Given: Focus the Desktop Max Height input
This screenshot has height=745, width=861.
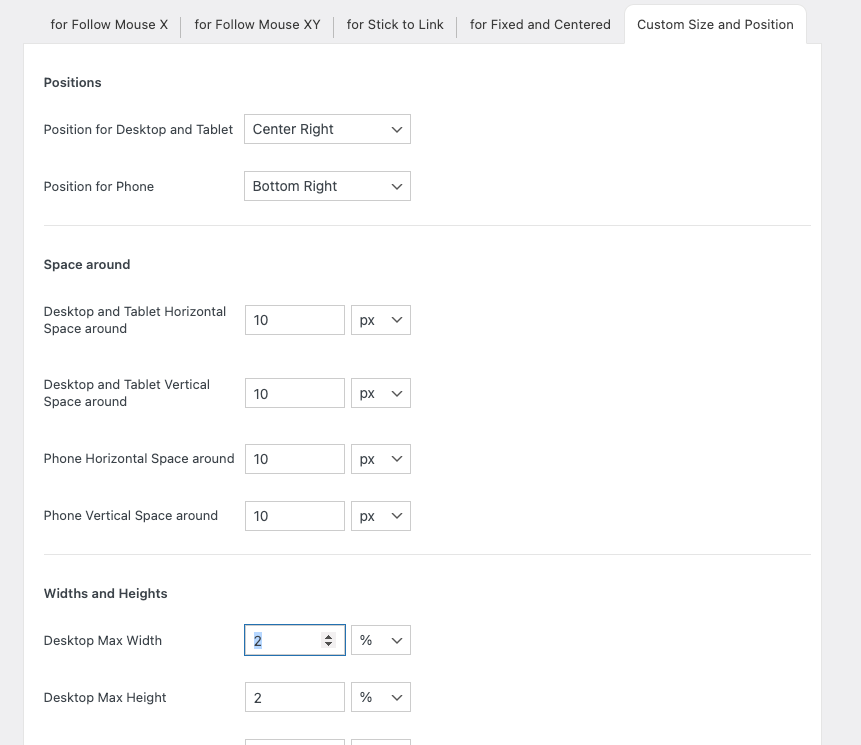Looking at the screenshot, I should 294,697.
